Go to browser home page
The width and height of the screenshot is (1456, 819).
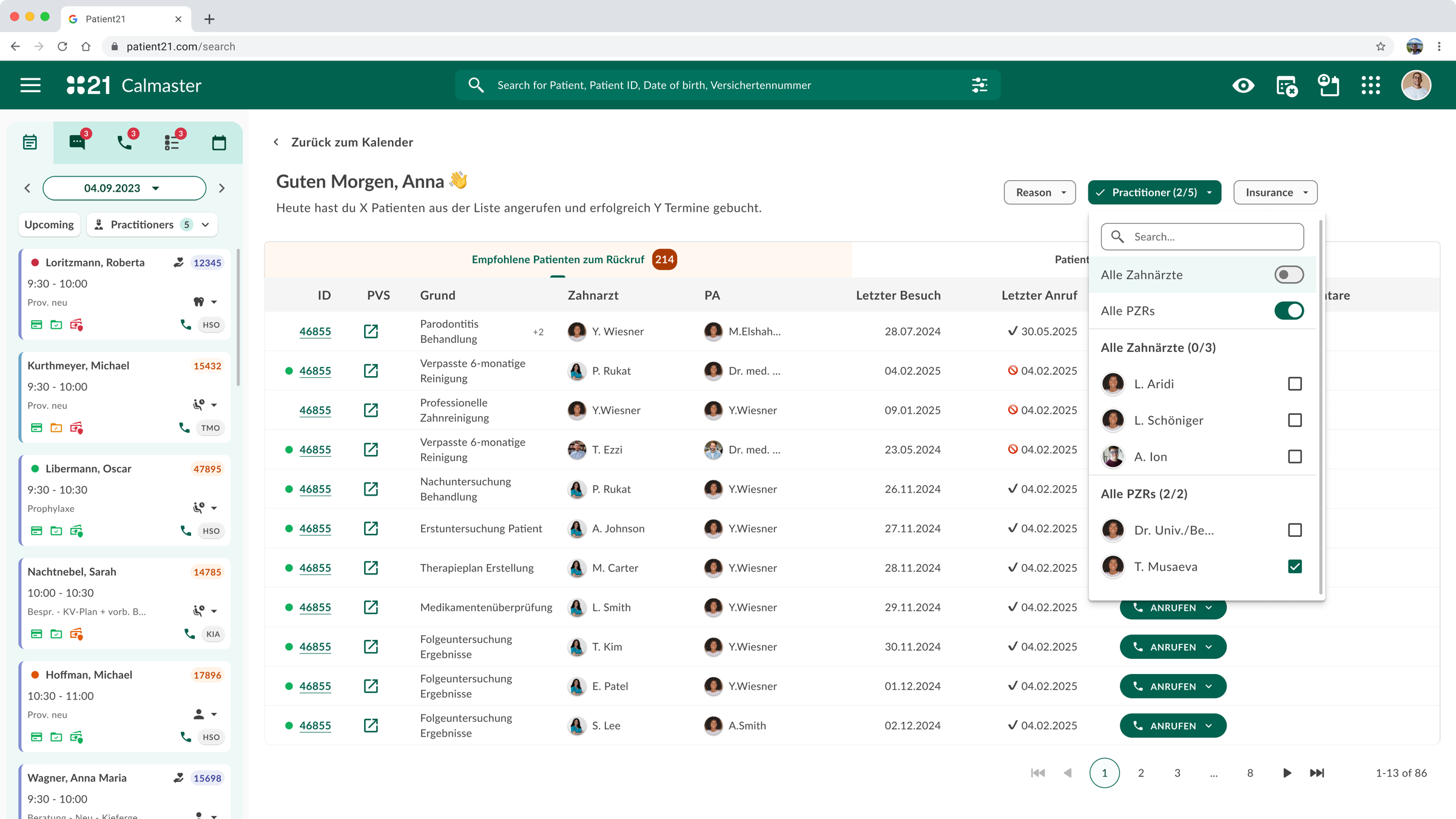point(86,46)
